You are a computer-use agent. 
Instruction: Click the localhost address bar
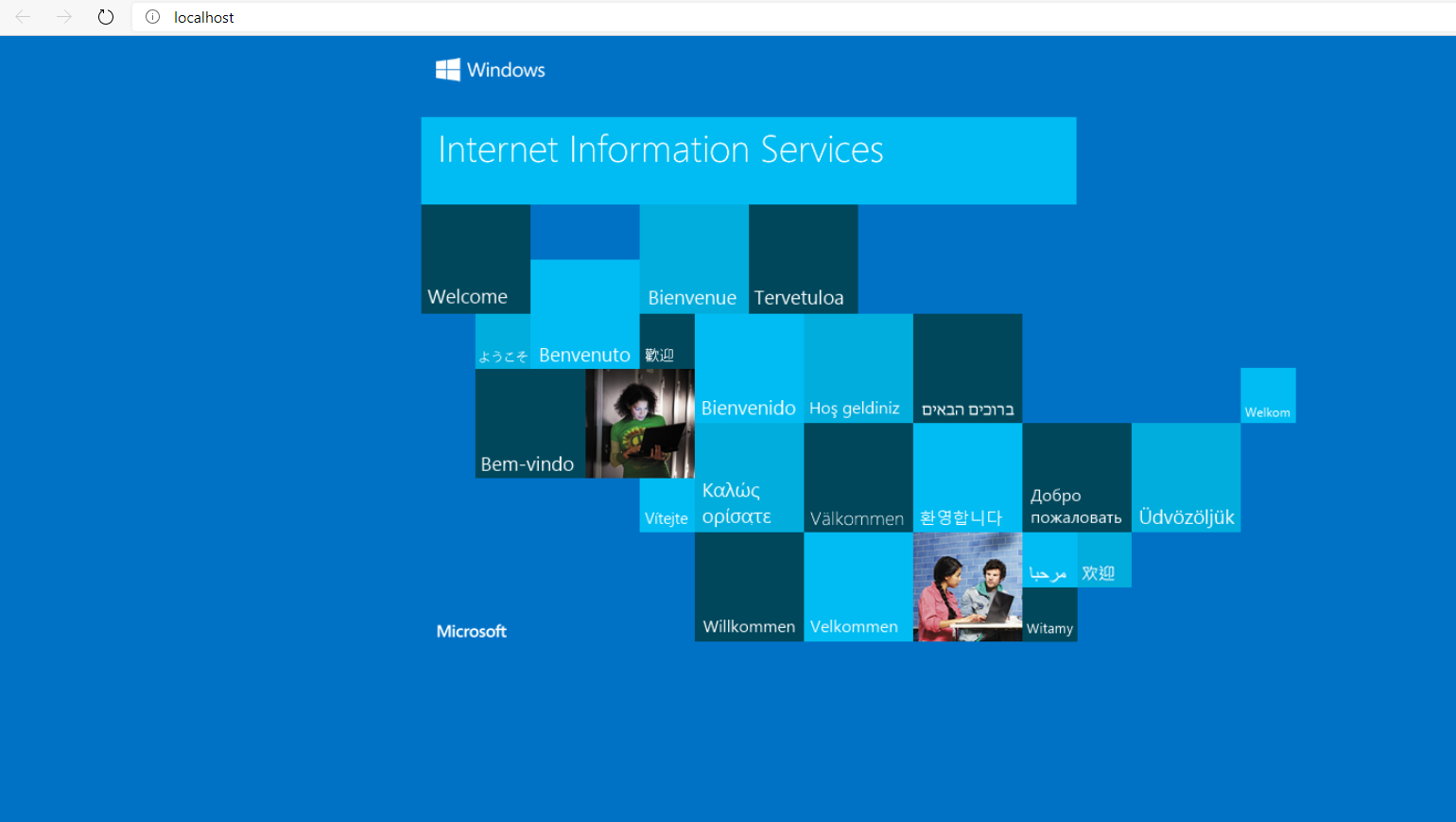[x=794, y=17]
